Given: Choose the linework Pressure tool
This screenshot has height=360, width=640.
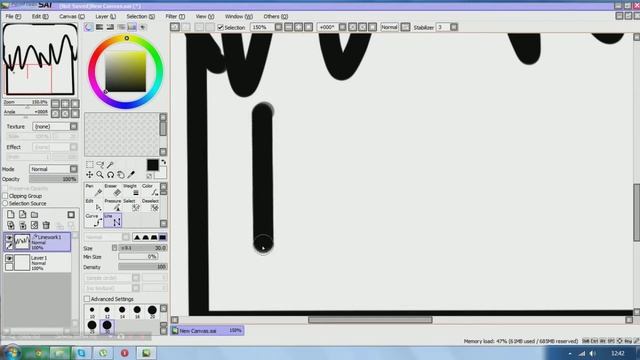Looking at the screenshot, I should (112, 205).
